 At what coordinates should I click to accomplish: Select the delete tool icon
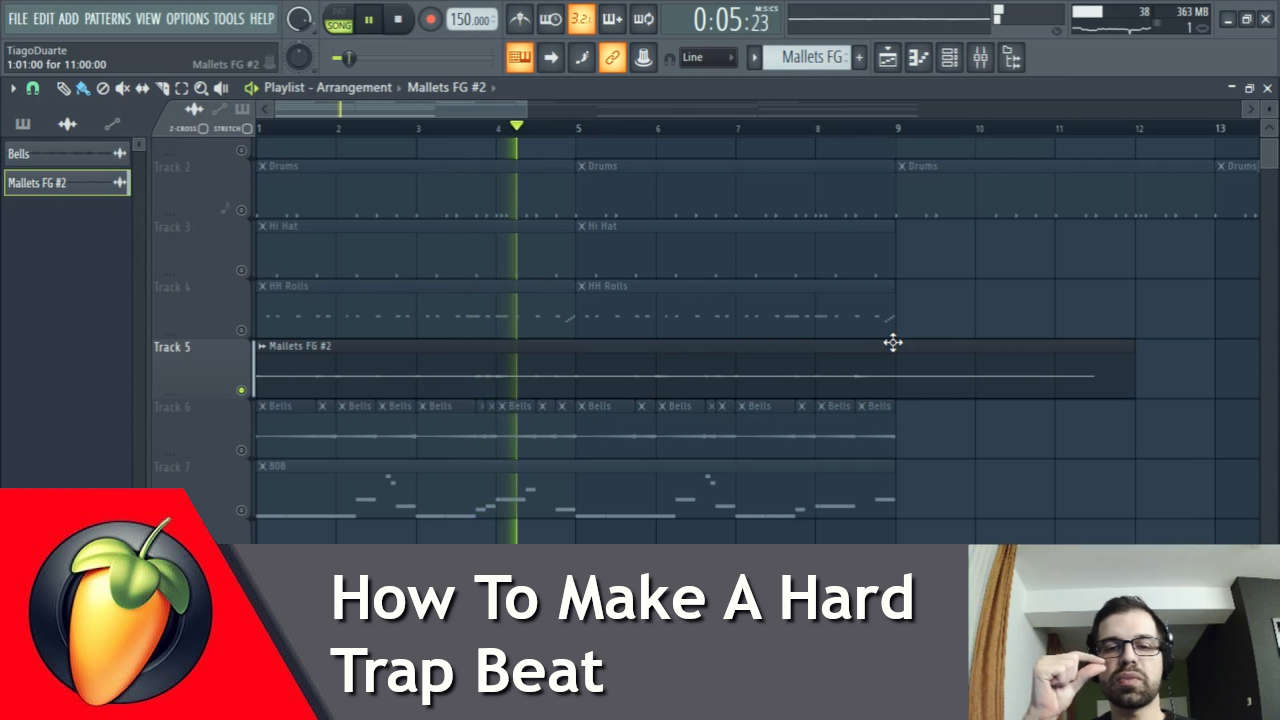(x=102, y=88)
